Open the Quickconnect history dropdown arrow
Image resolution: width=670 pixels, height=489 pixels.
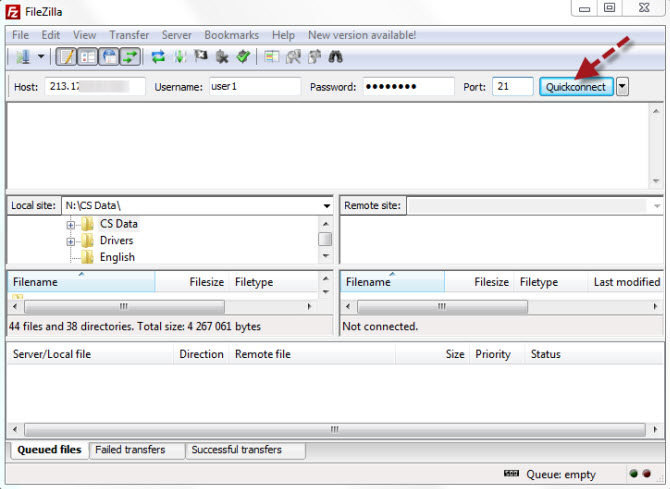(x=623, y=87)
